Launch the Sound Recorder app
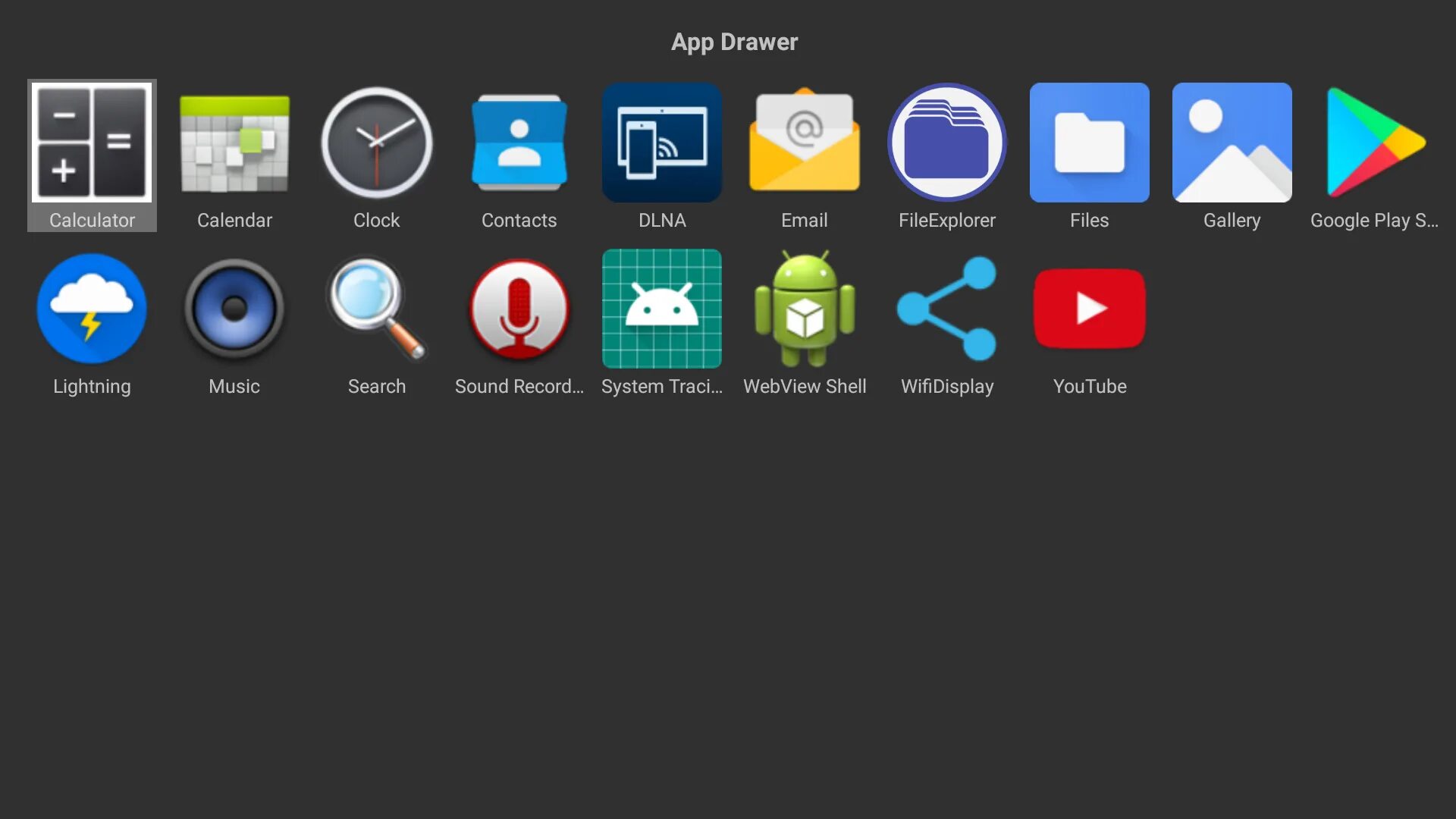Image resolution: width=1456 pixels, height=819 pixels. pos(519,309)
